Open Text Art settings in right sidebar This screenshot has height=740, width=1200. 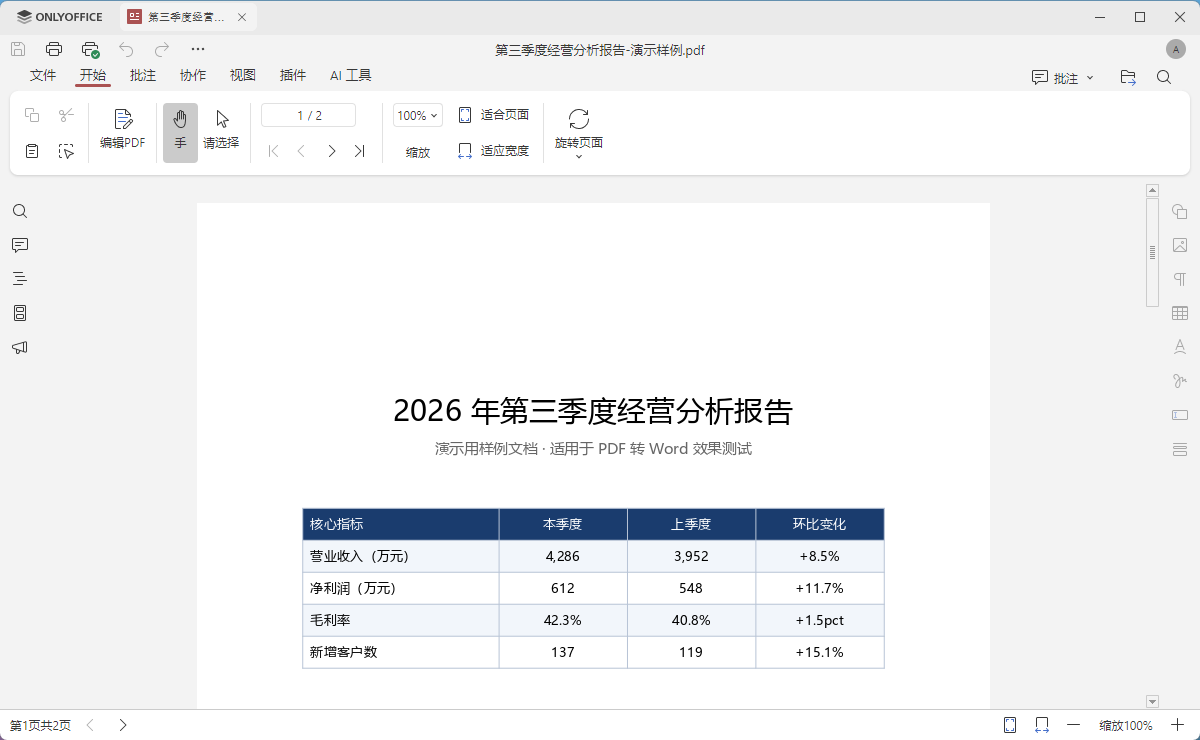coord(1180,347)
